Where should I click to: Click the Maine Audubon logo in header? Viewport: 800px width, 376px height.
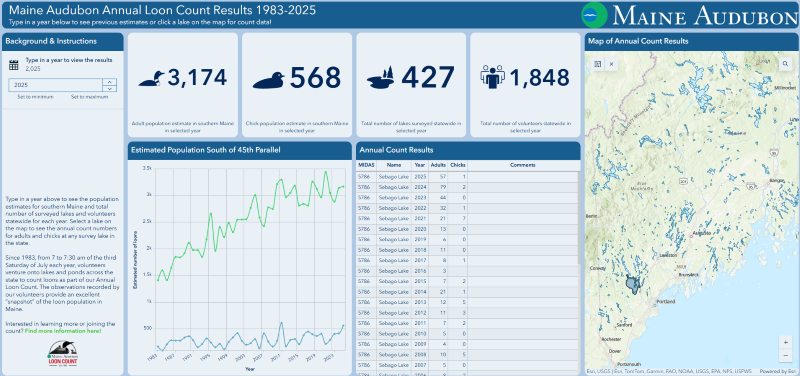(x=690, y=15)
